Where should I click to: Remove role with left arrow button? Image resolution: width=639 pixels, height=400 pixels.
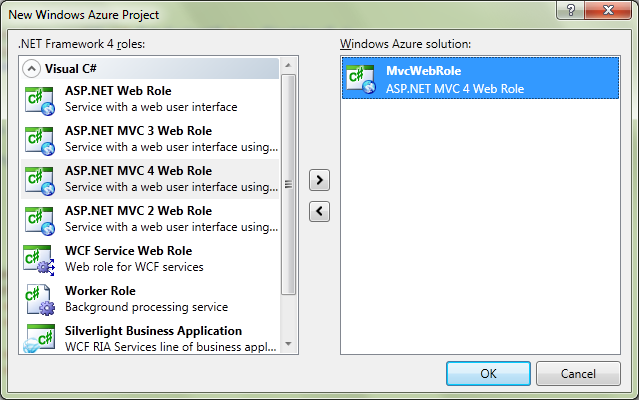(x=319, y=211)
